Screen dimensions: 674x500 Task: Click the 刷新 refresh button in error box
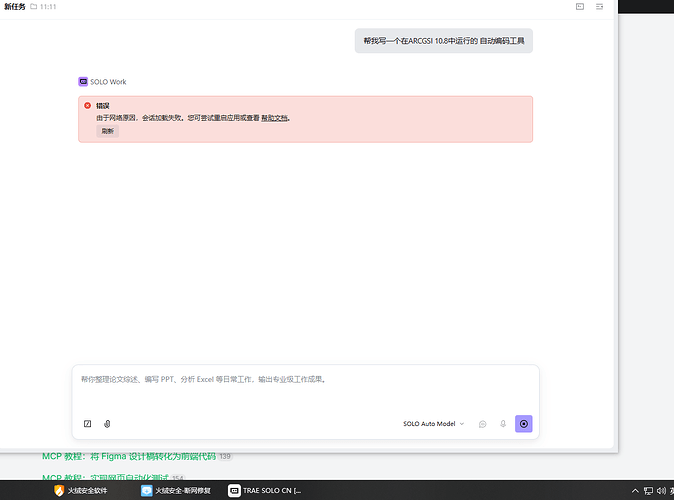coord(107,131)
